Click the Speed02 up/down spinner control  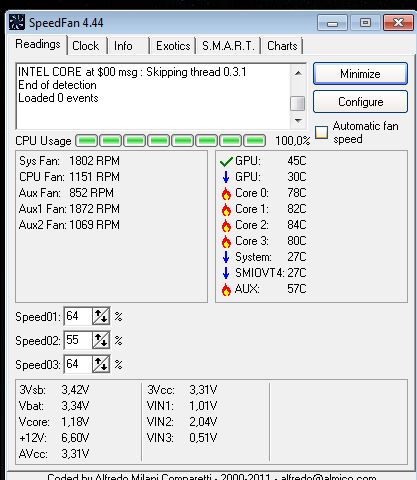click(101, 340)
